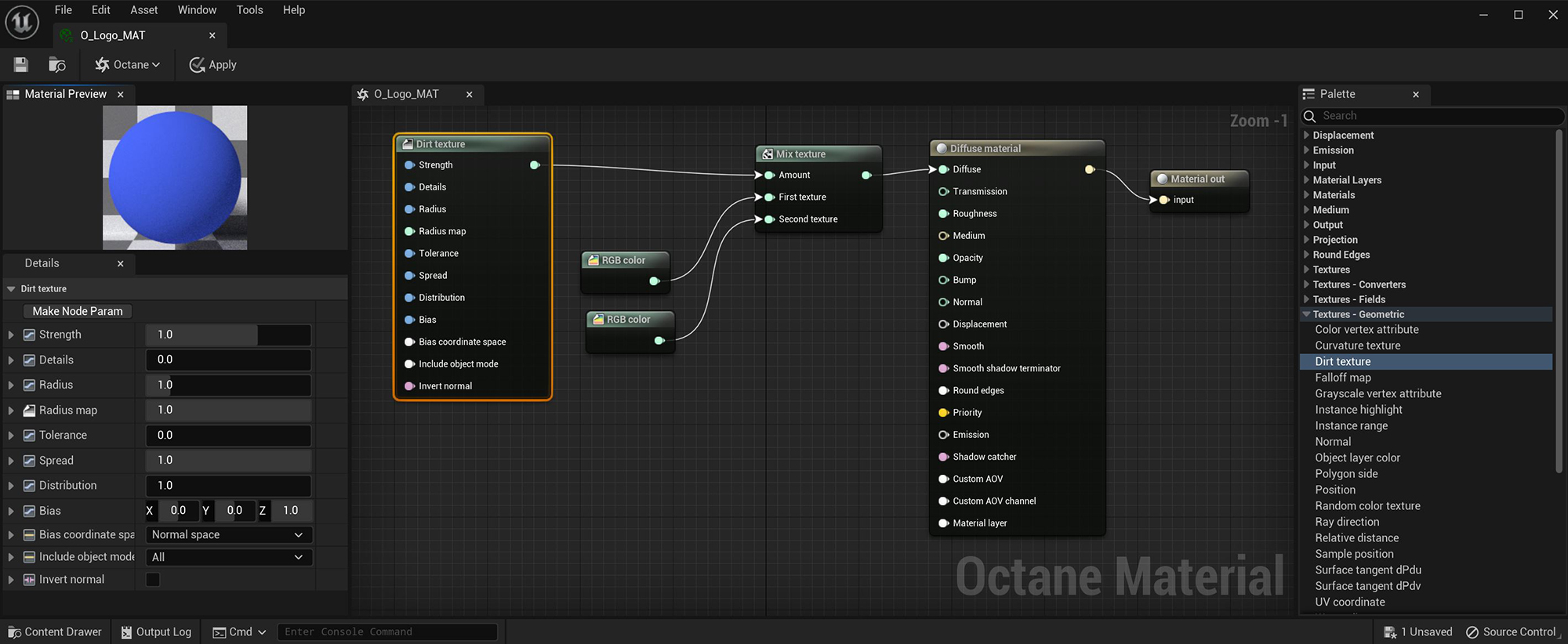Click the Dirt texture Strength output pin
The height and width of the screenshot is (644, 1568).
pyautogui.click(x=535, y=165)
